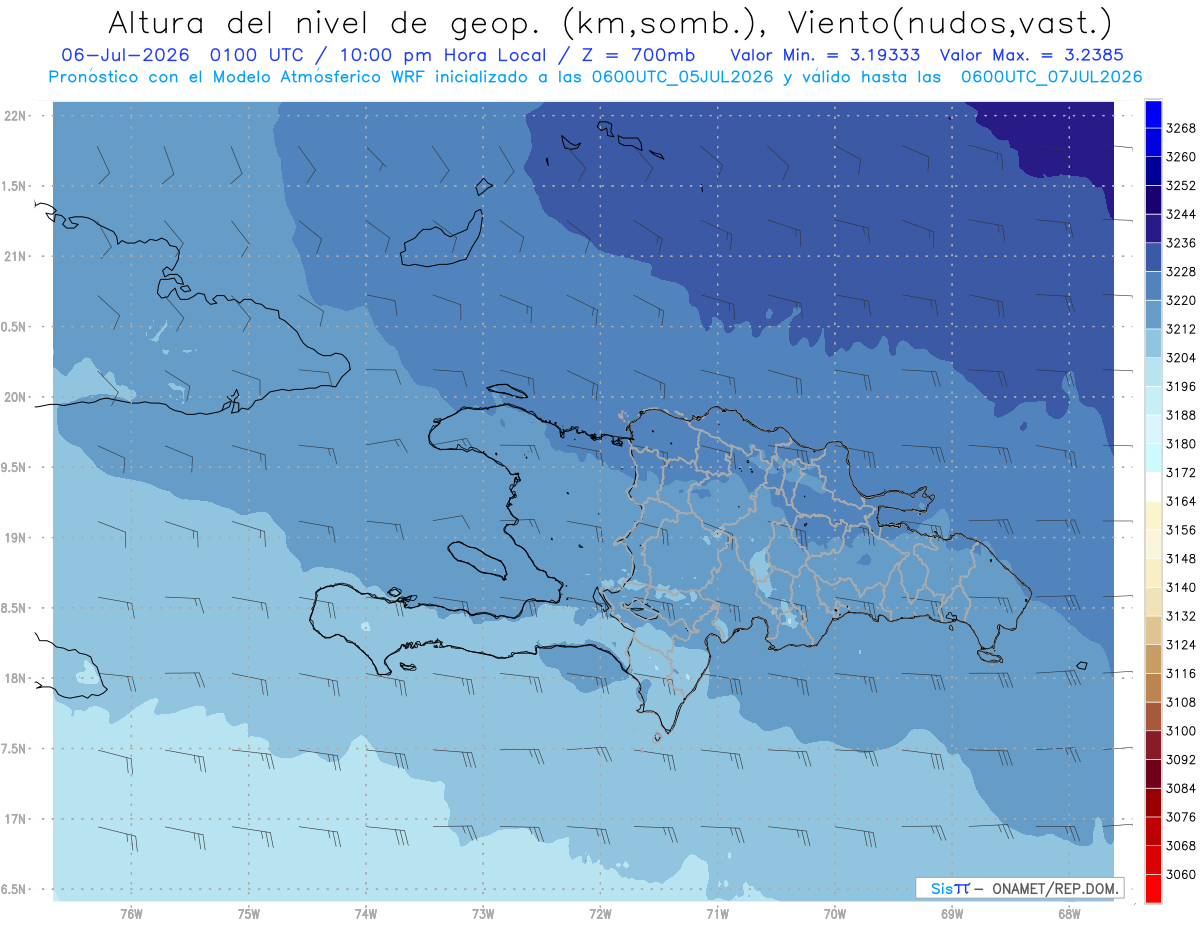
Task: Click the 72W longitude axis label
Action: (x=600, y=914)
